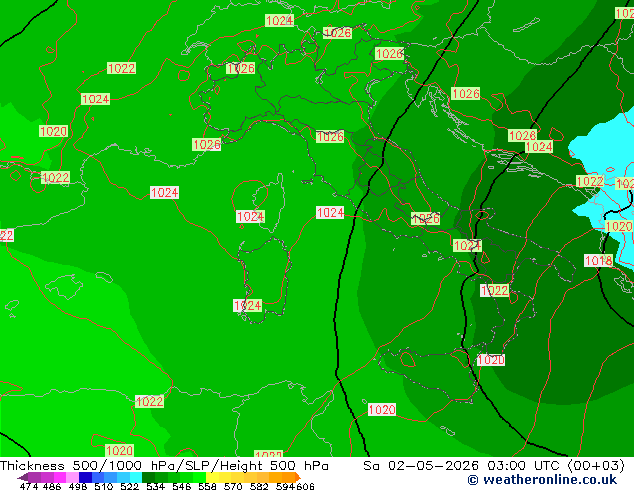Click the Mallorca island outline
Screen dimensions: 634x490
pos(64,286)
